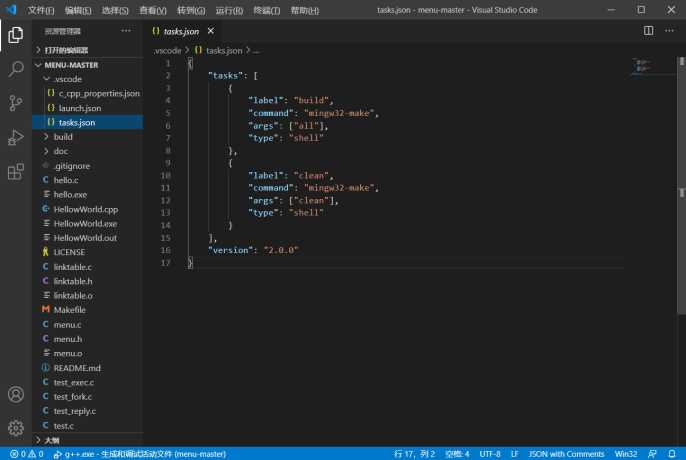Open c_cpp_properties.json in explorer
686x460 pixels.
coord(88,93)
